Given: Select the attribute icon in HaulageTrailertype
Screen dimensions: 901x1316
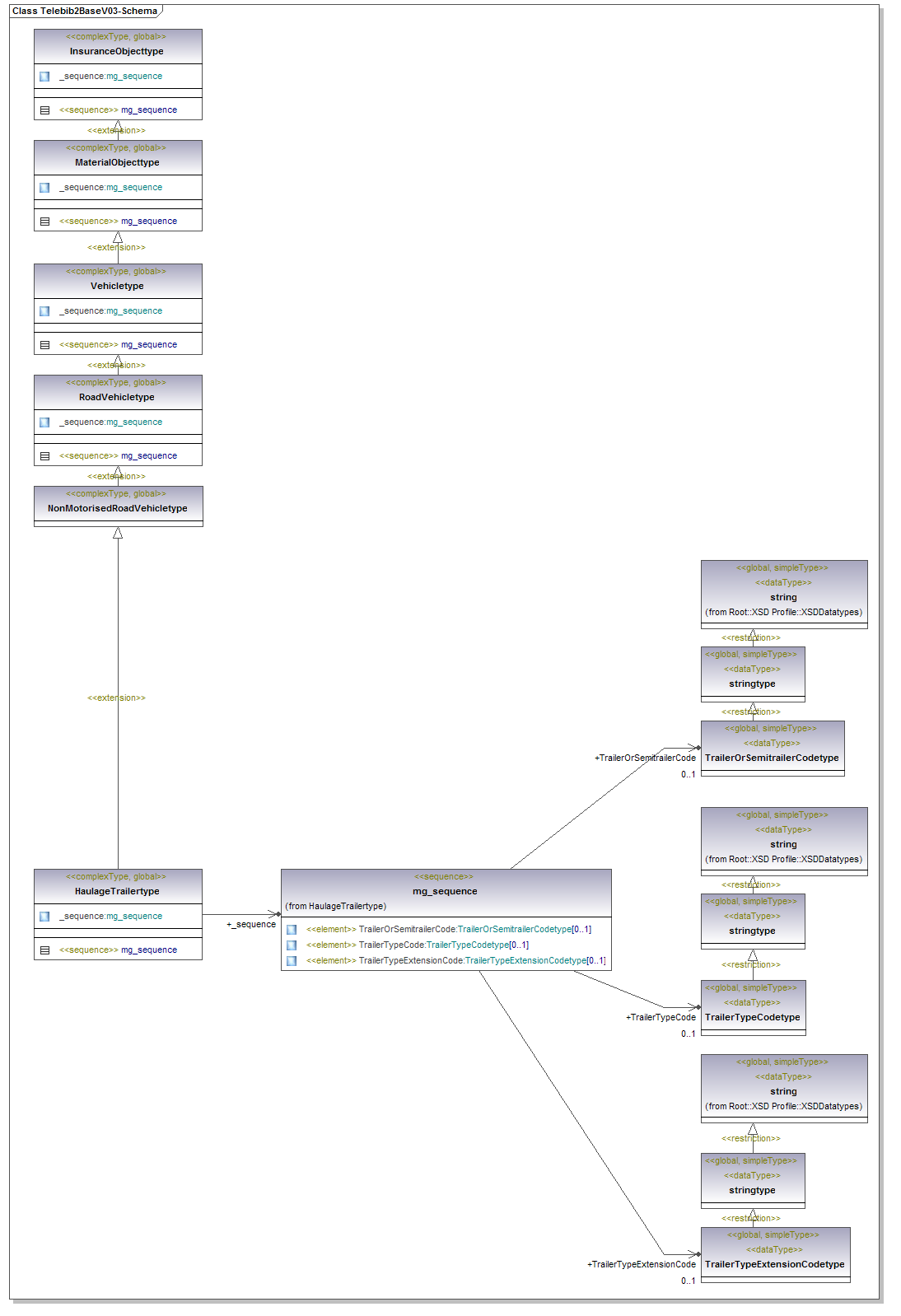Looking at the screenshot, I should pos(44,917).
